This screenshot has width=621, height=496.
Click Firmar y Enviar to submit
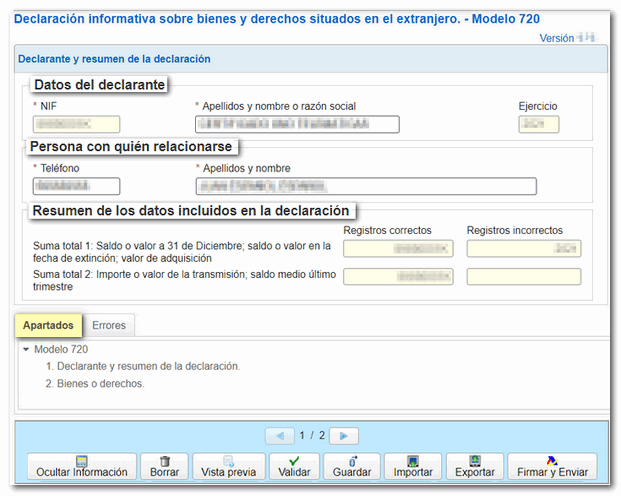click(x=551, y=466)
